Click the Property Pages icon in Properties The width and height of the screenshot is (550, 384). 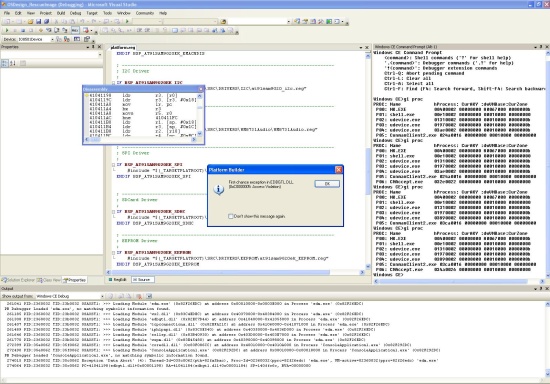point(23,63)
